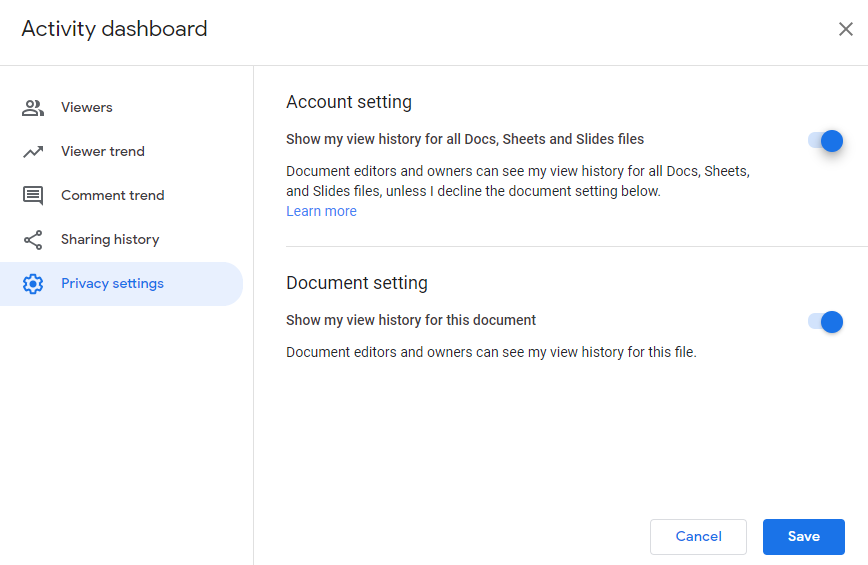Select the Privacy settings label
868x565 pixels.
(112, 284)
